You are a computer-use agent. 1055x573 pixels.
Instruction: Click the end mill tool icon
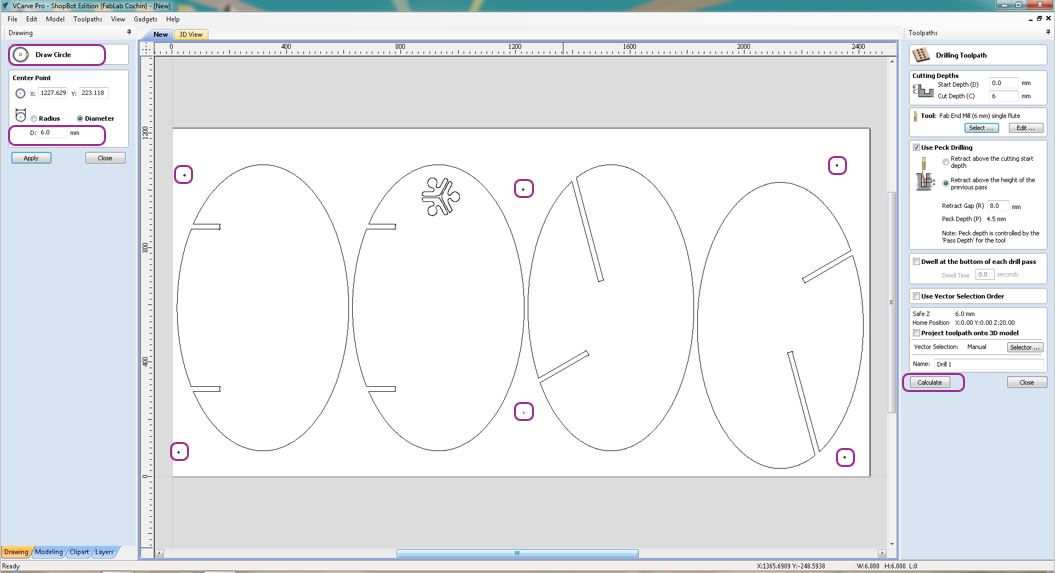[916, 116]
